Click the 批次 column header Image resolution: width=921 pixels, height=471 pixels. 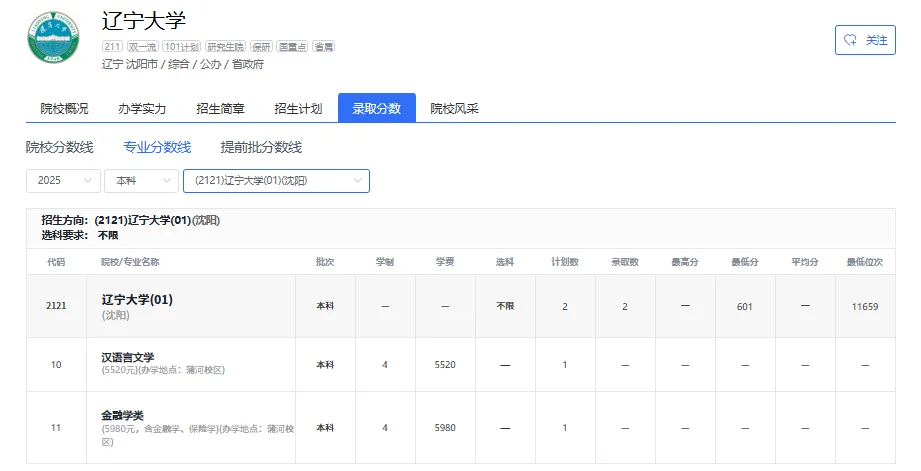click(x=325, y=262)
